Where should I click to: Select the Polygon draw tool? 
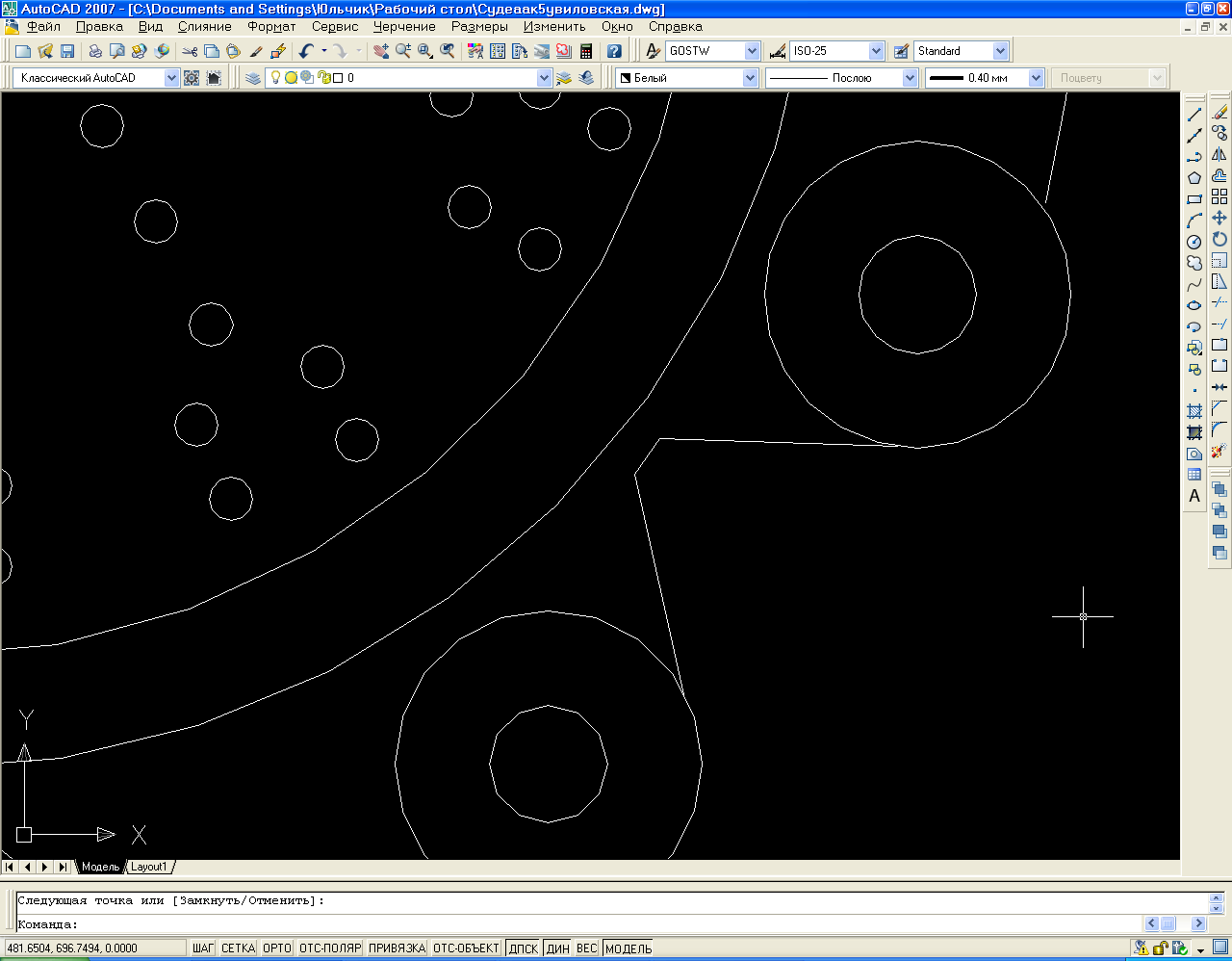(1194, 178)
